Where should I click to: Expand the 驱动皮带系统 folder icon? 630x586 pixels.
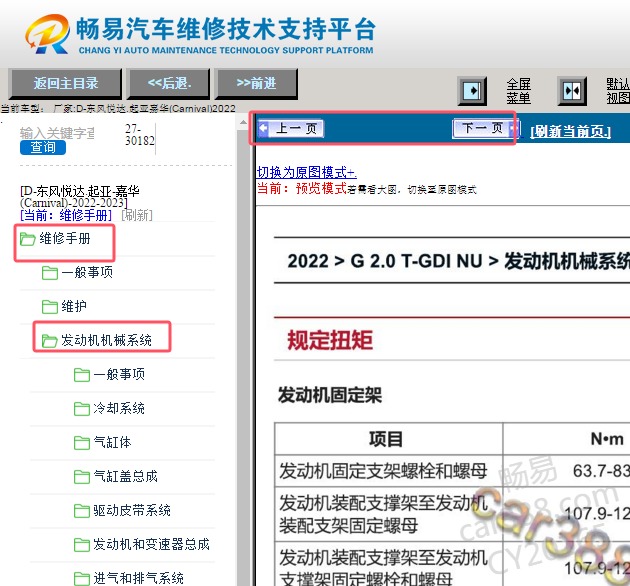(x=82, y=511)
